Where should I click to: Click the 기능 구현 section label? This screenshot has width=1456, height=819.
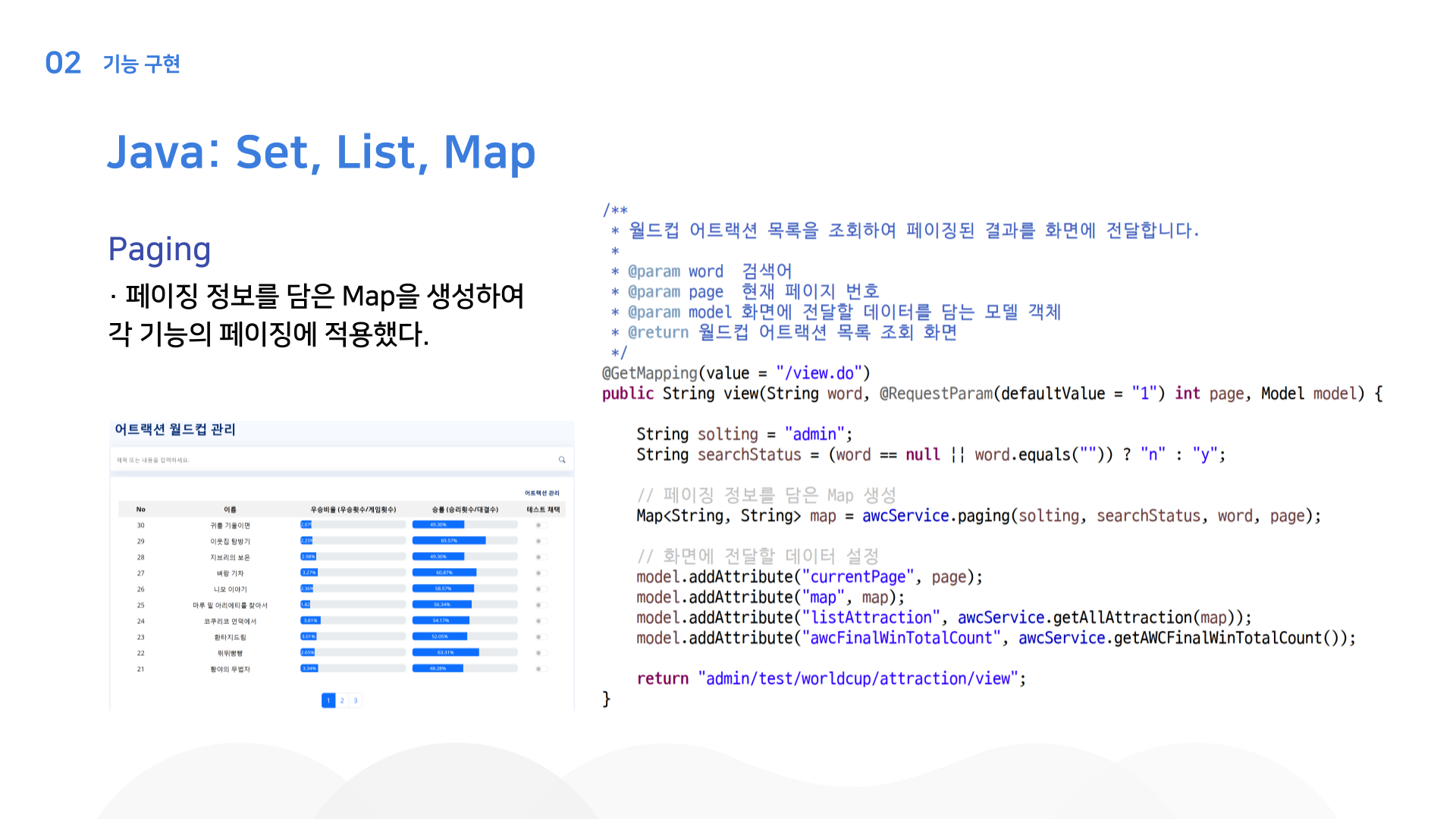pos(142,63)
